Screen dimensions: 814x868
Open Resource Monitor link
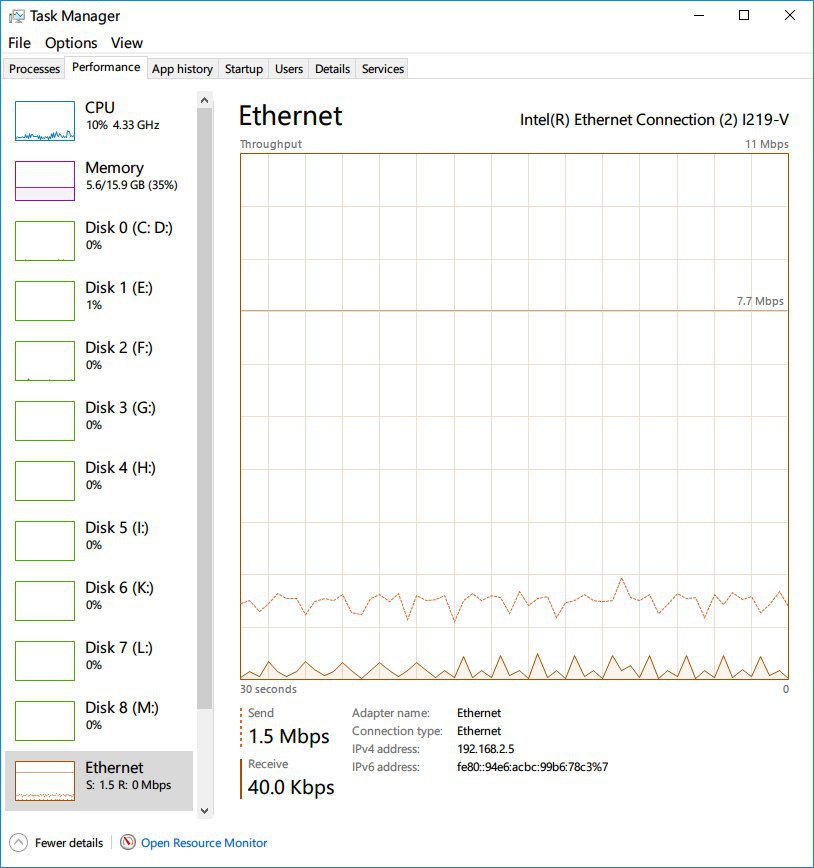(204, 843)
